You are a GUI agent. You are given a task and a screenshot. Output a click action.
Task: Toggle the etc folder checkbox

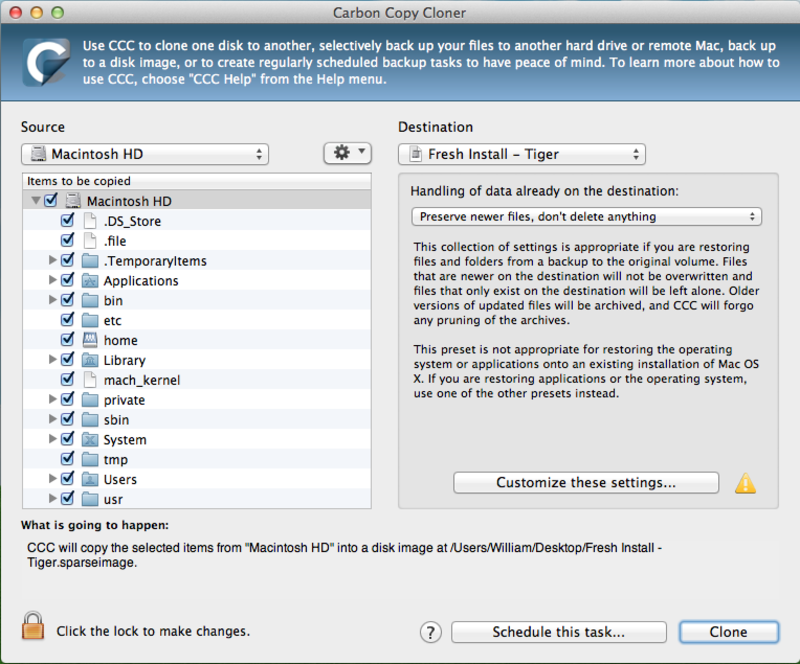point(67,319)
